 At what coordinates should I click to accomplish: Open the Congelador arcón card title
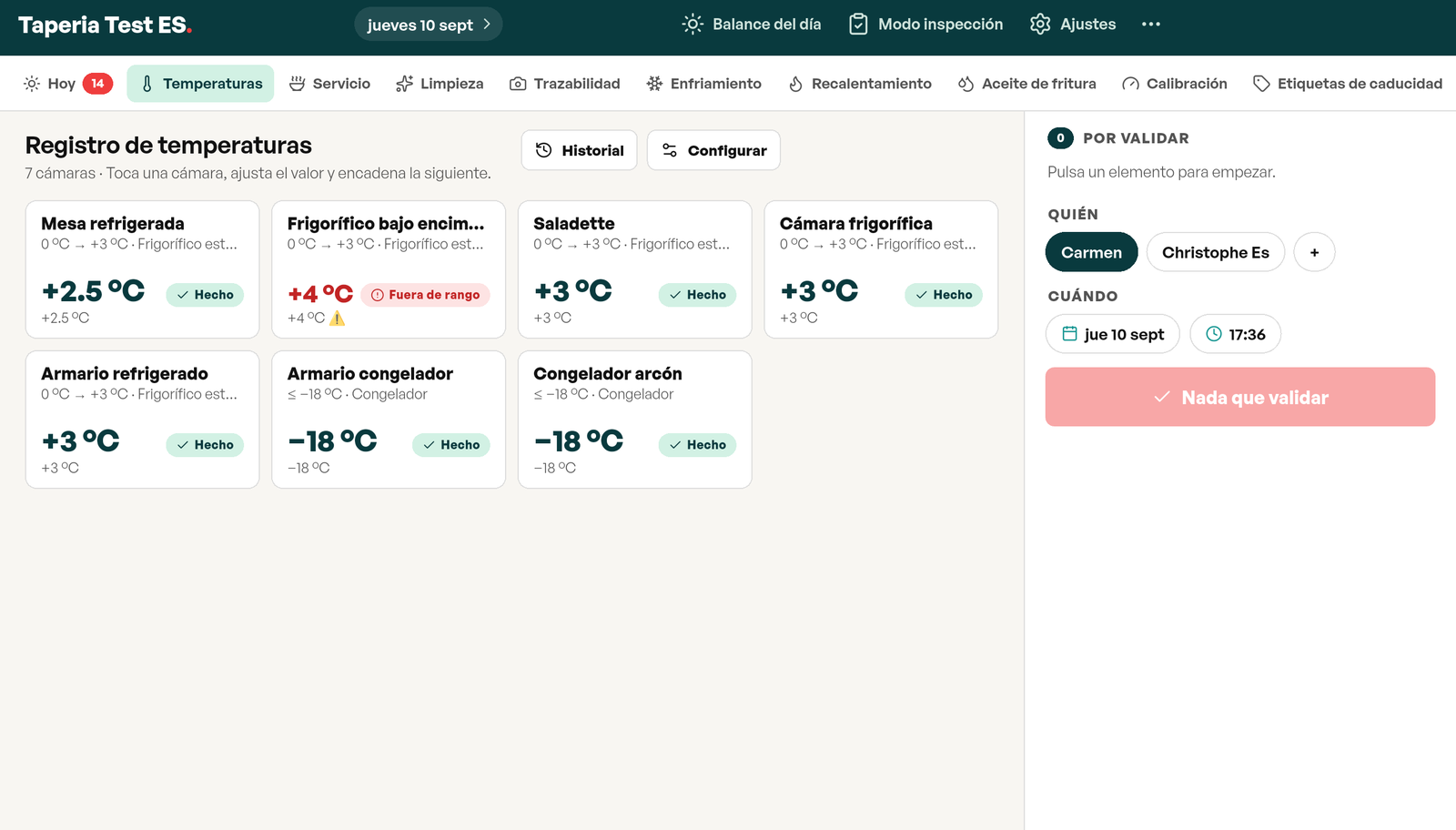click(x=608, y=374)
